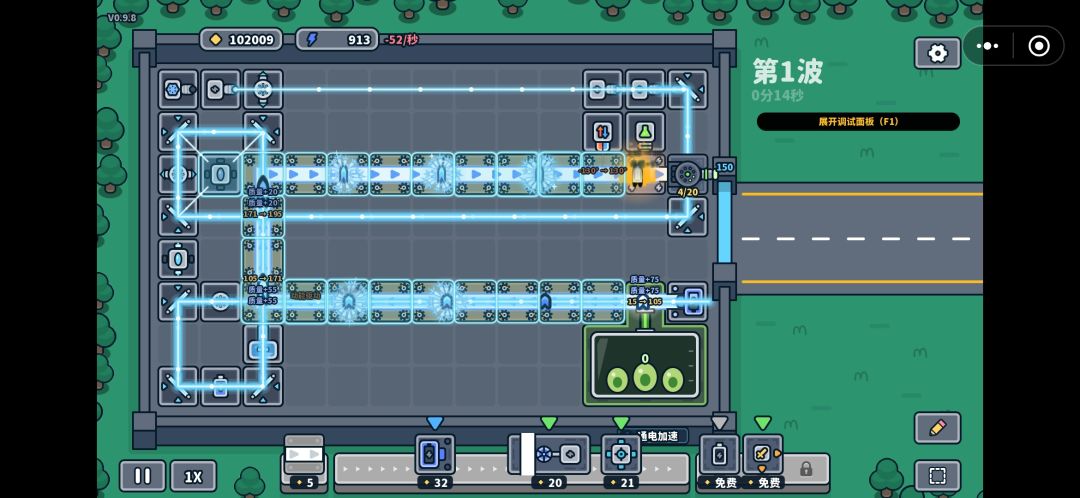Pick the free sword upgrade card

[x=762, y=460]
